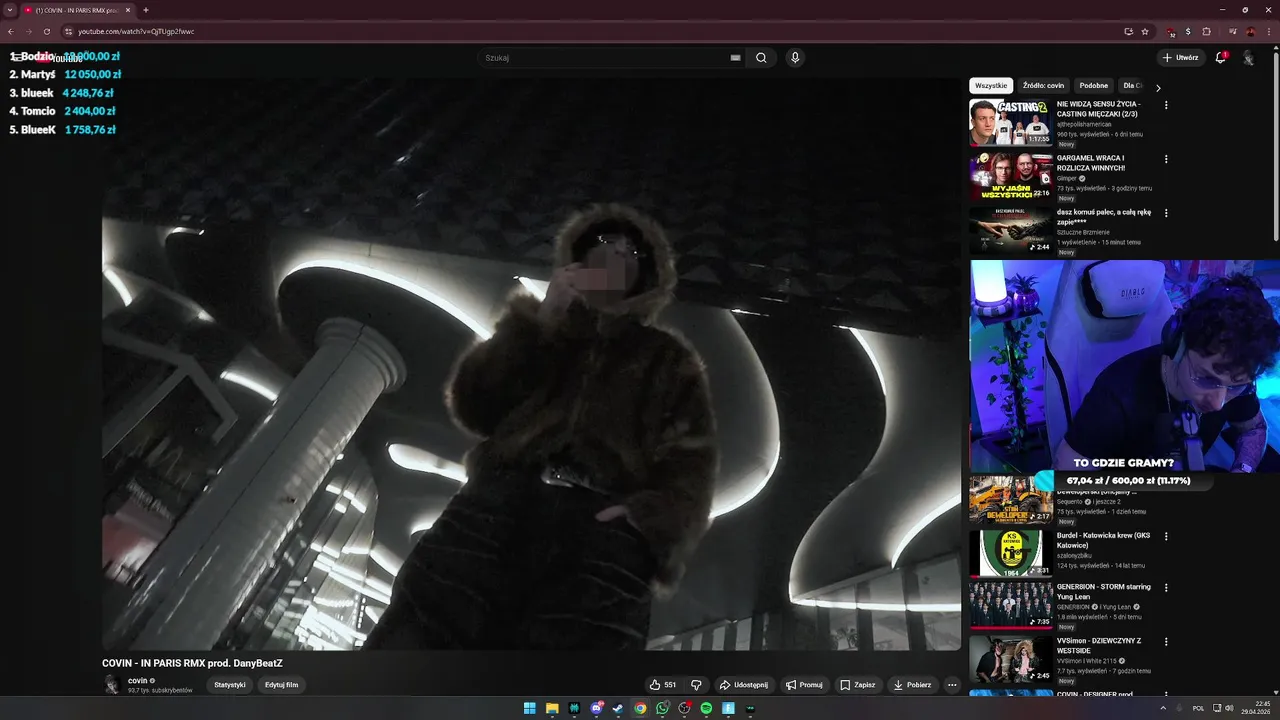1280x720 pixels.
Task: Open the covin channel name link
Action: click(138, 681)
